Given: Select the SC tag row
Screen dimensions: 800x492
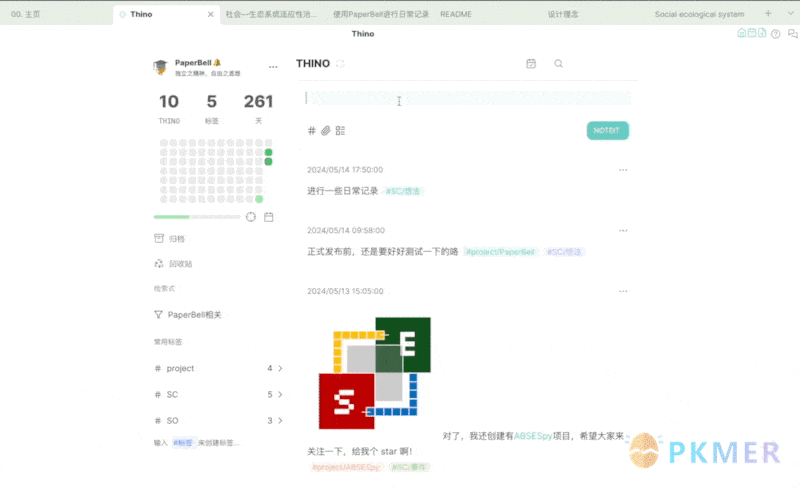Looking at the screenshot, I should [x=218, y=395].
